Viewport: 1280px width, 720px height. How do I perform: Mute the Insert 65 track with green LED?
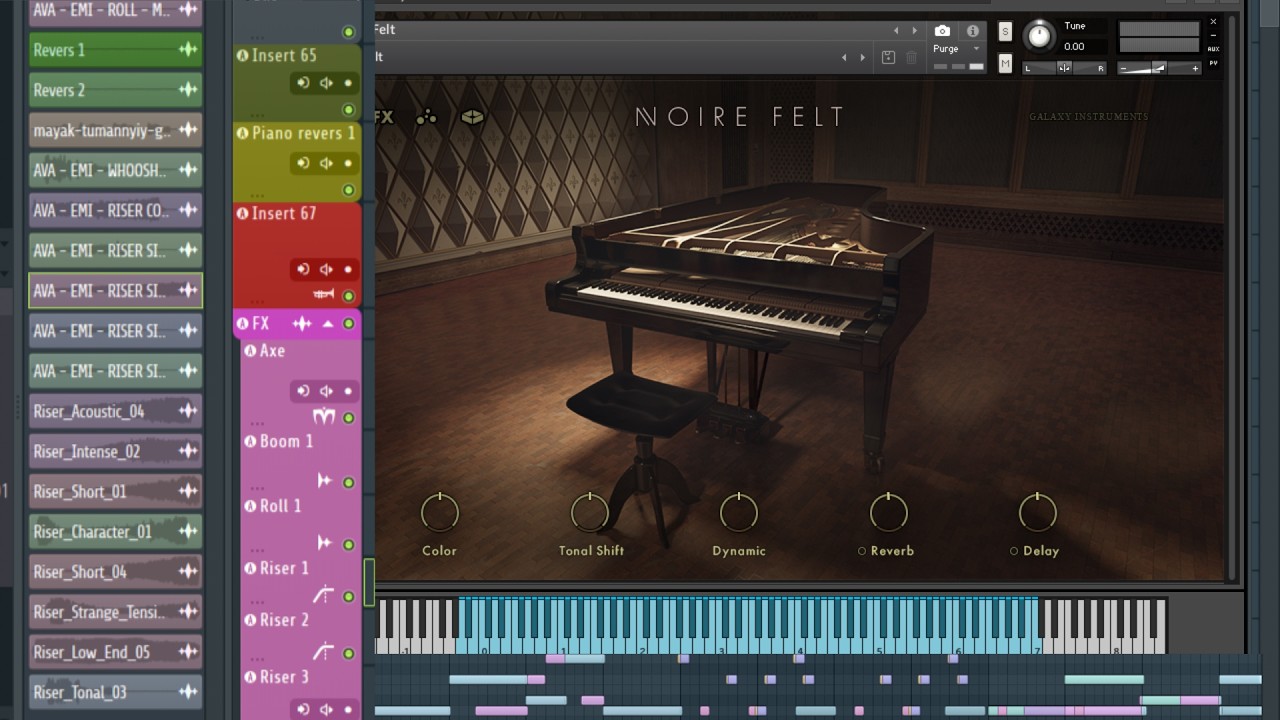[x=349, y=110]
